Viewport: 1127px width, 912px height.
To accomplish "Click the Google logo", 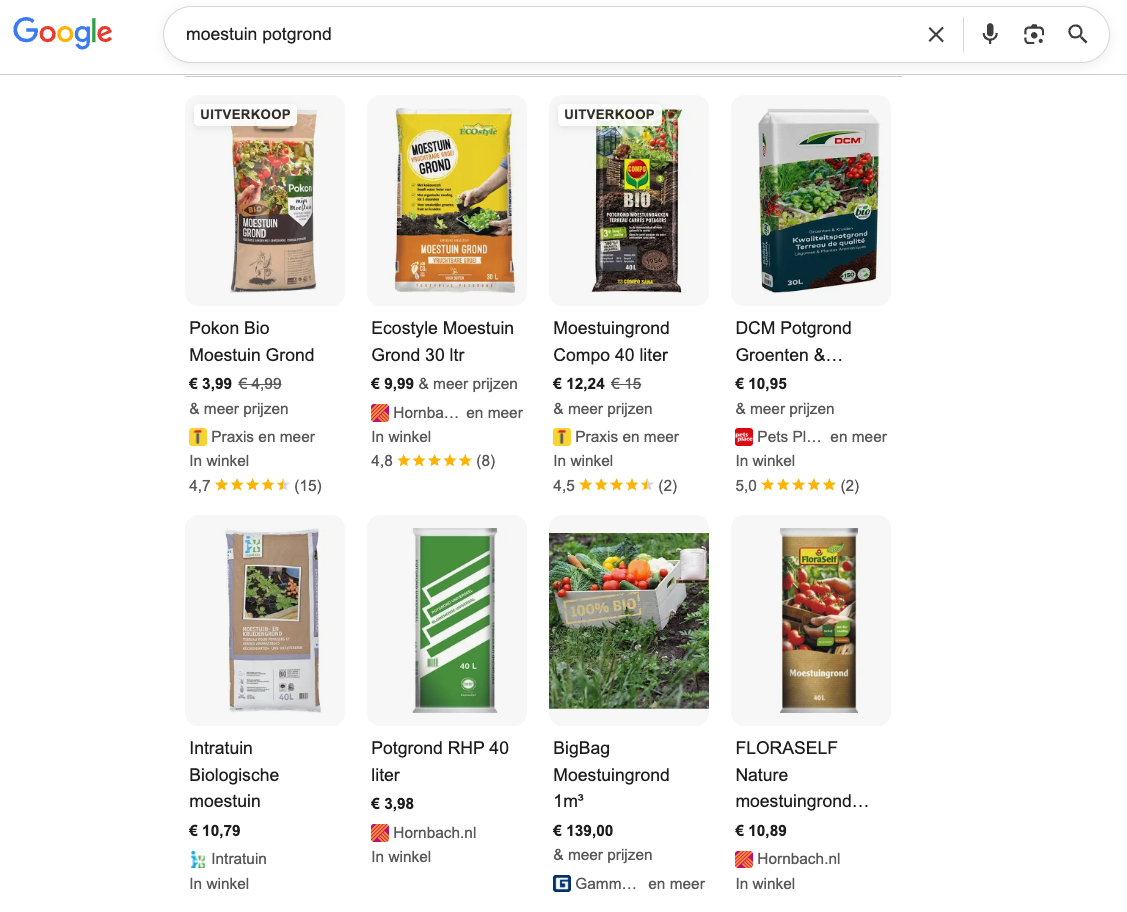I will (x=62, y=33).
